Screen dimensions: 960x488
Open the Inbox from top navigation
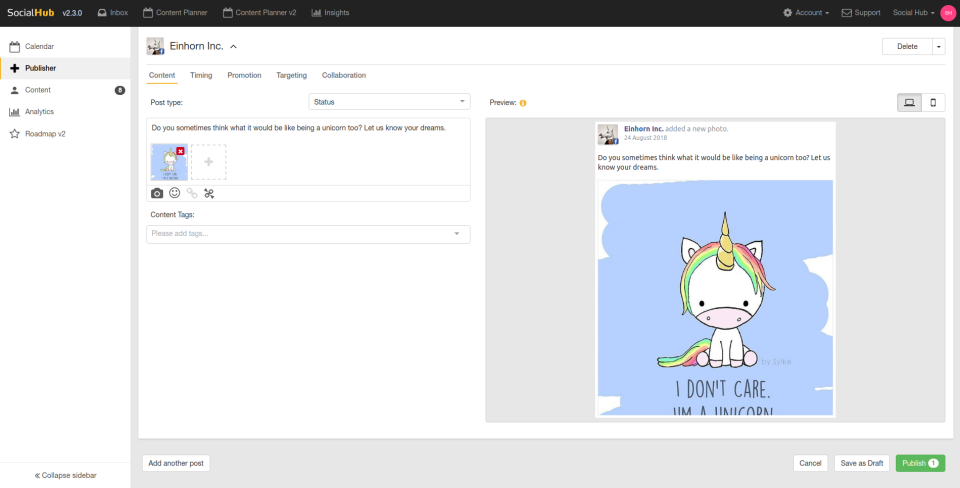click(x=113, y=12)
